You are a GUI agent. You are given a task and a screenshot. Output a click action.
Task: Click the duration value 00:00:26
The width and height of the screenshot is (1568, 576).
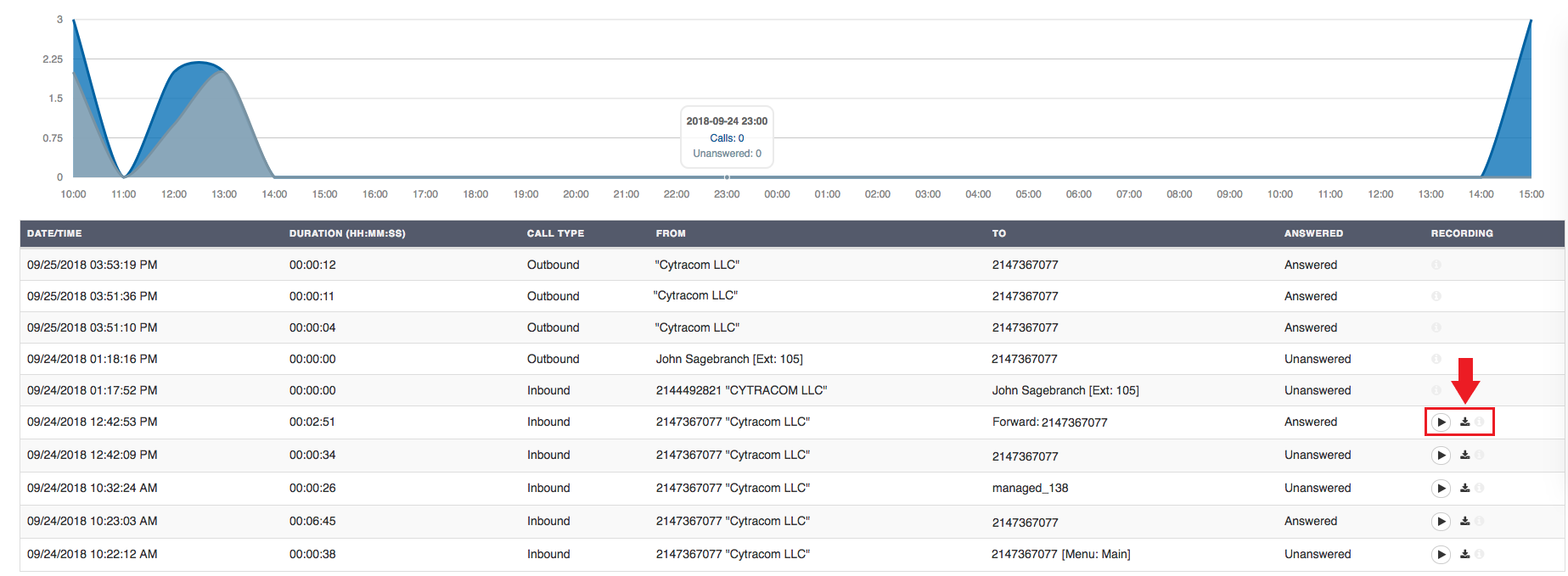coord(312,488)
